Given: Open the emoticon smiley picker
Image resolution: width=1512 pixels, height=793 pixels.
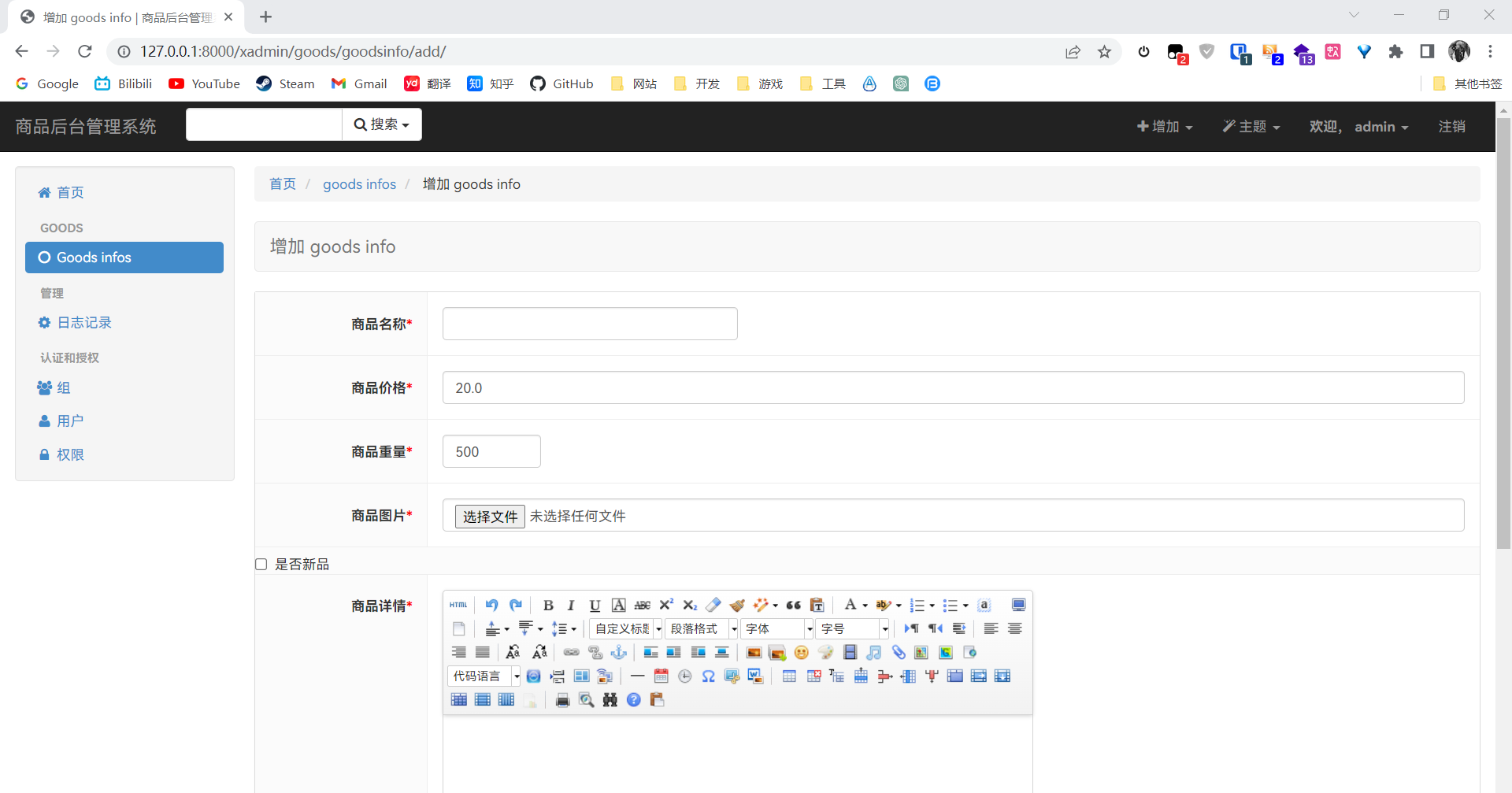Looking at the screenshot, I should 802,652.
